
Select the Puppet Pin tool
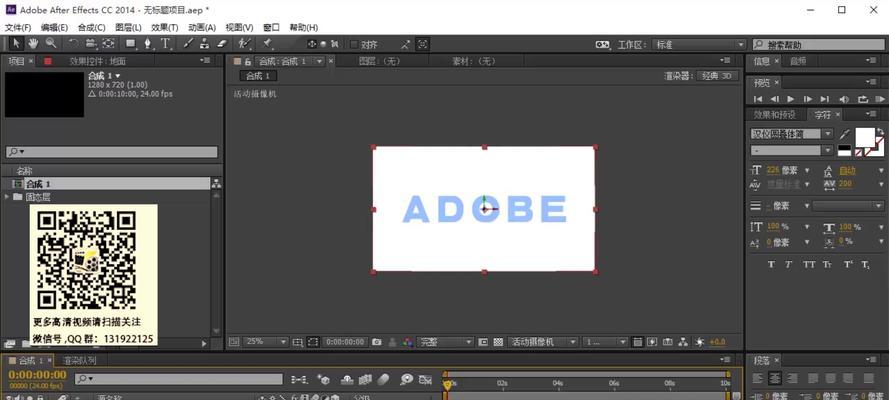pos(267,44)
